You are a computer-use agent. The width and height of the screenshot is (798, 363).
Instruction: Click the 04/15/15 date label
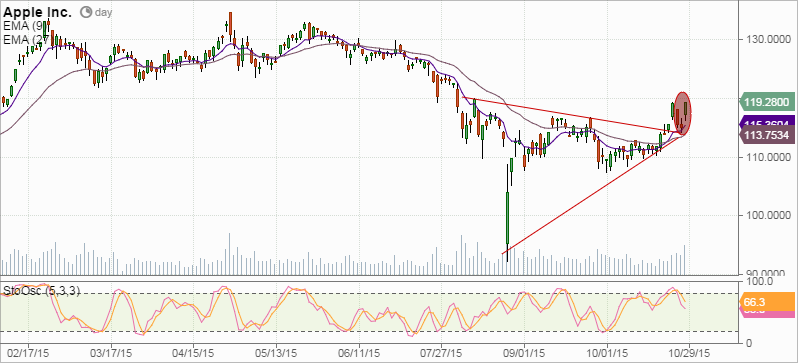click(193, 352)
